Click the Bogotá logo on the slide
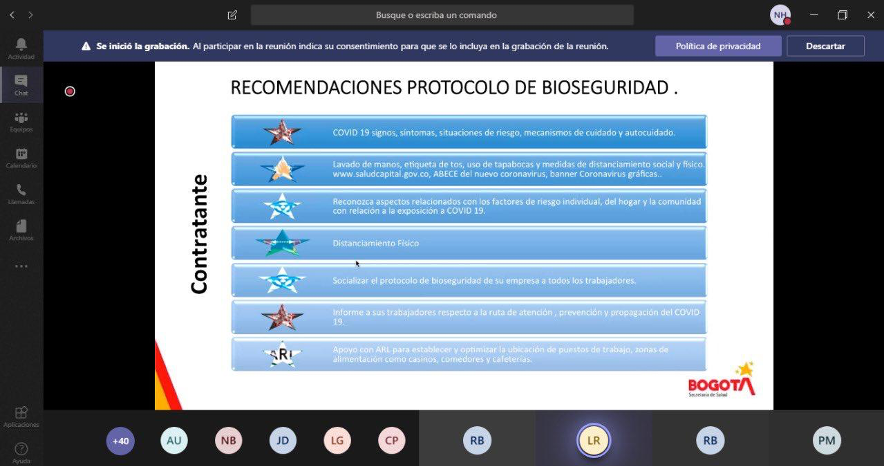Viewport: 884px width, 466px height. pos(722,380)
